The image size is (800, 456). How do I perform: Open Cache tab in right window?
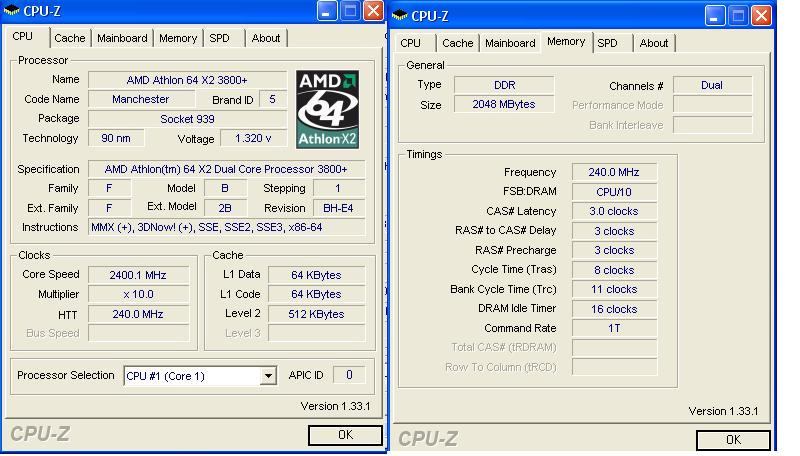pyautogui.click(x=458, y=43)
